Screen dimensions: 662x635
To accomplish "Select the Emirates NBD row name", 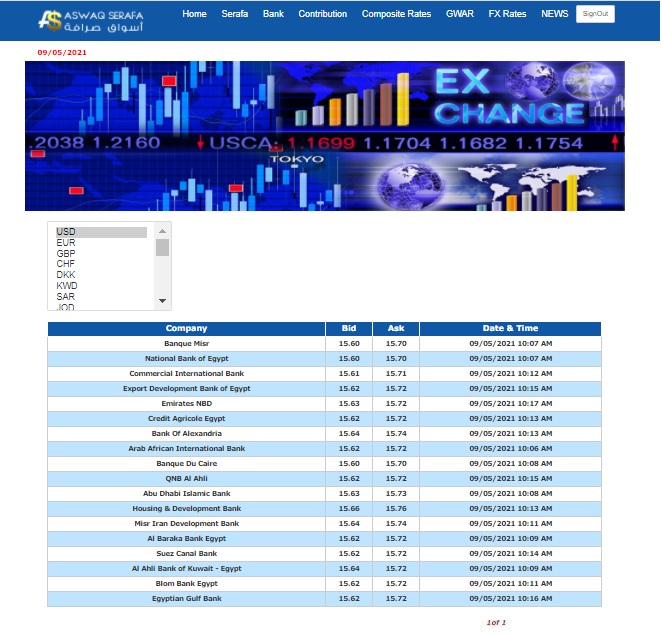I will 187,404.
